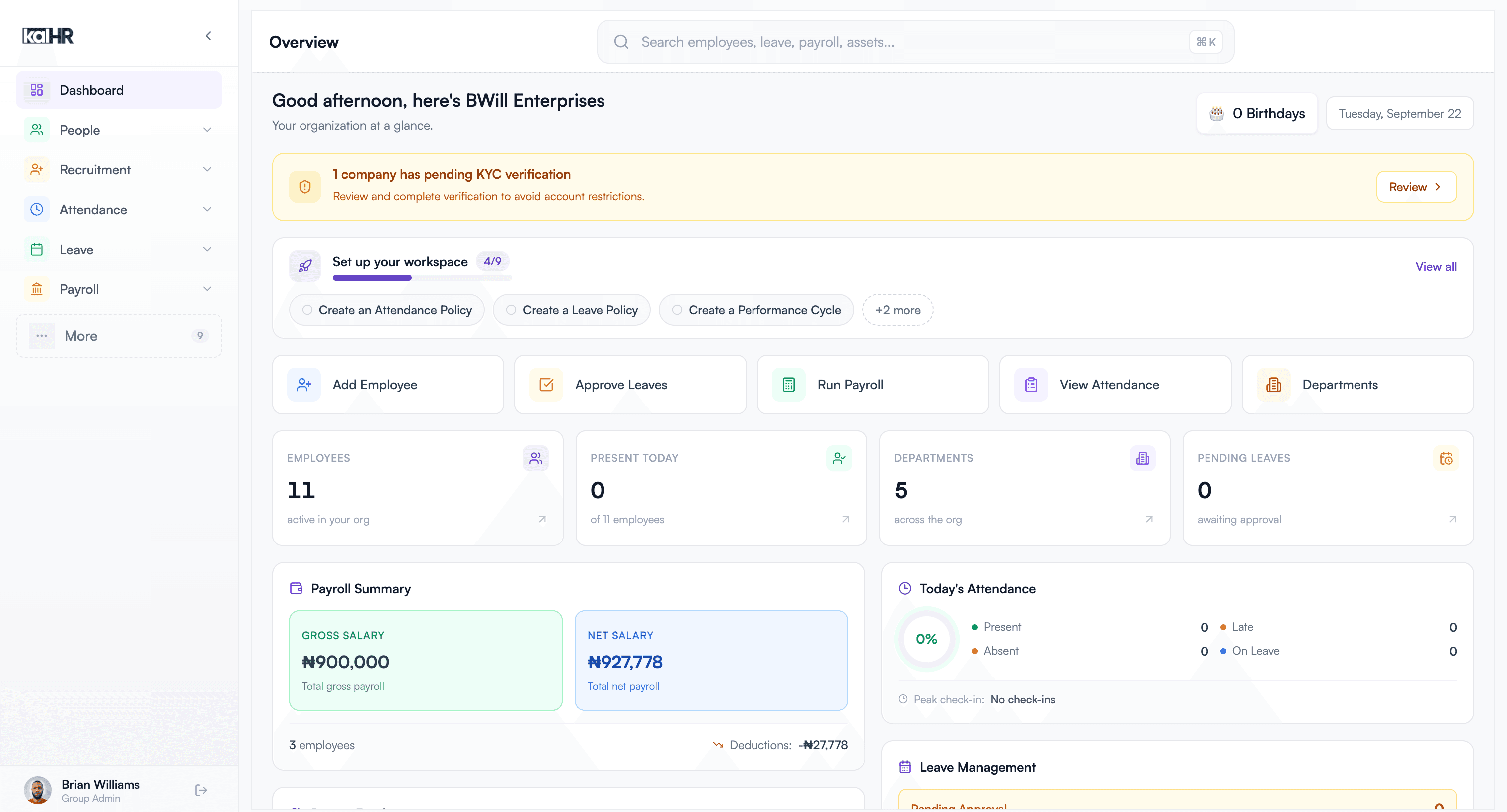Viewport: 1507px width, 812px height.
Task: Open the More menu with 9 items
Action: [x=119, y=336]
